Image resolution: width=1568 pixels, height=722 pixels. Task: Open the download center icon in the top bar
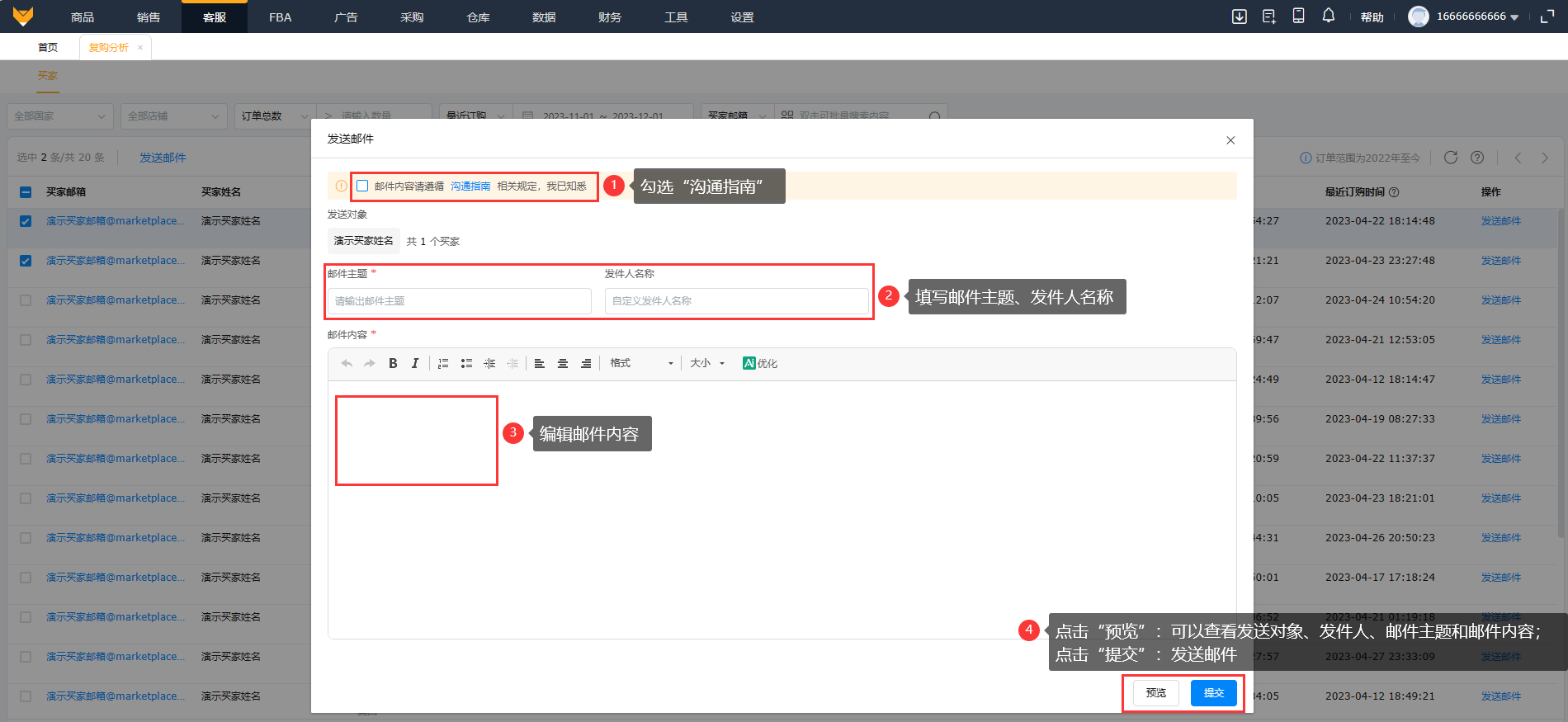click(1240, 17)
